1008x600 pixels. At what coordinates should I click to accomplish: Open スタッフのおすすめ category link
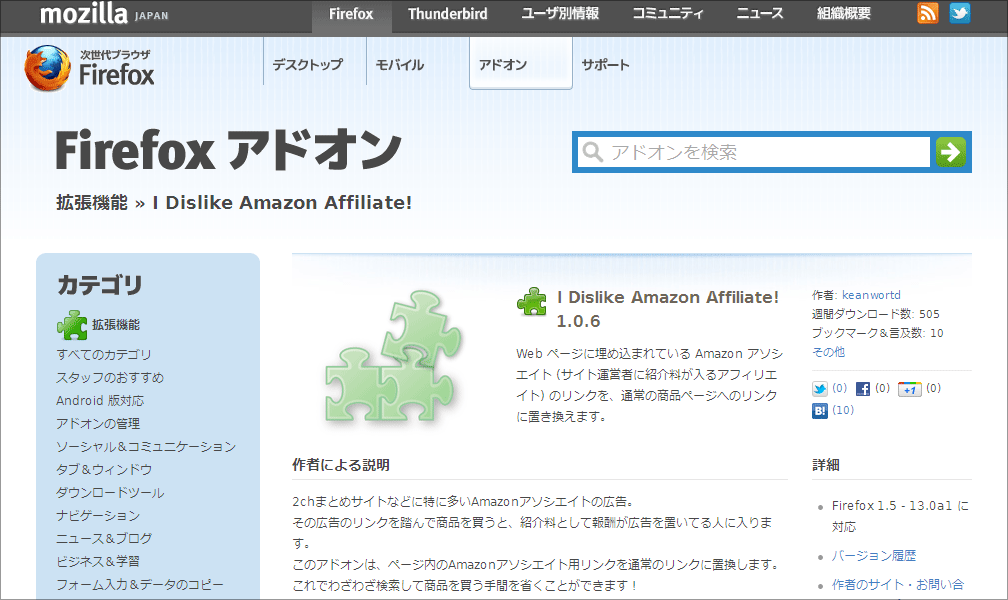[x=110, y=377]
